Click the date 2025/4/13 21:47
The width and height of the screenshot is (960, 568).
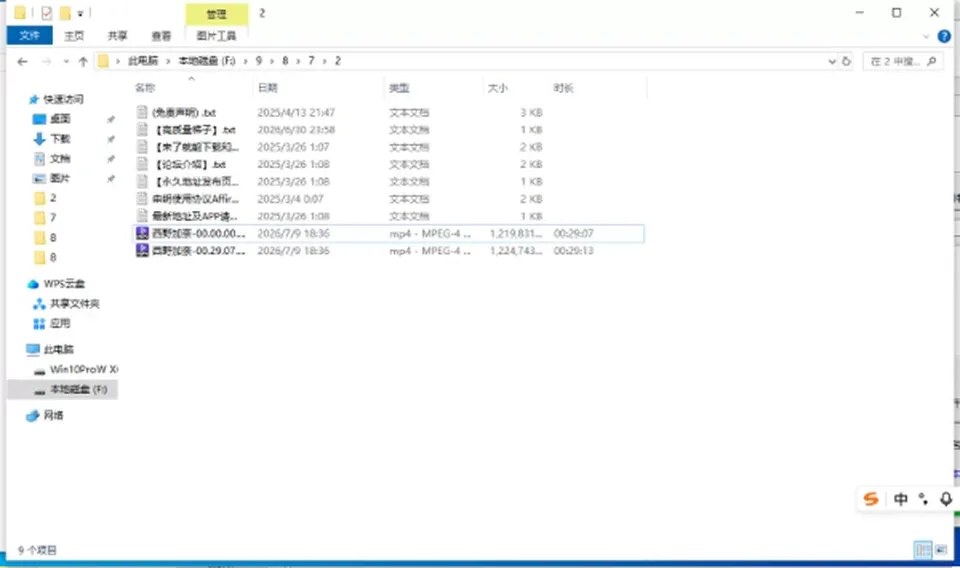296,113
